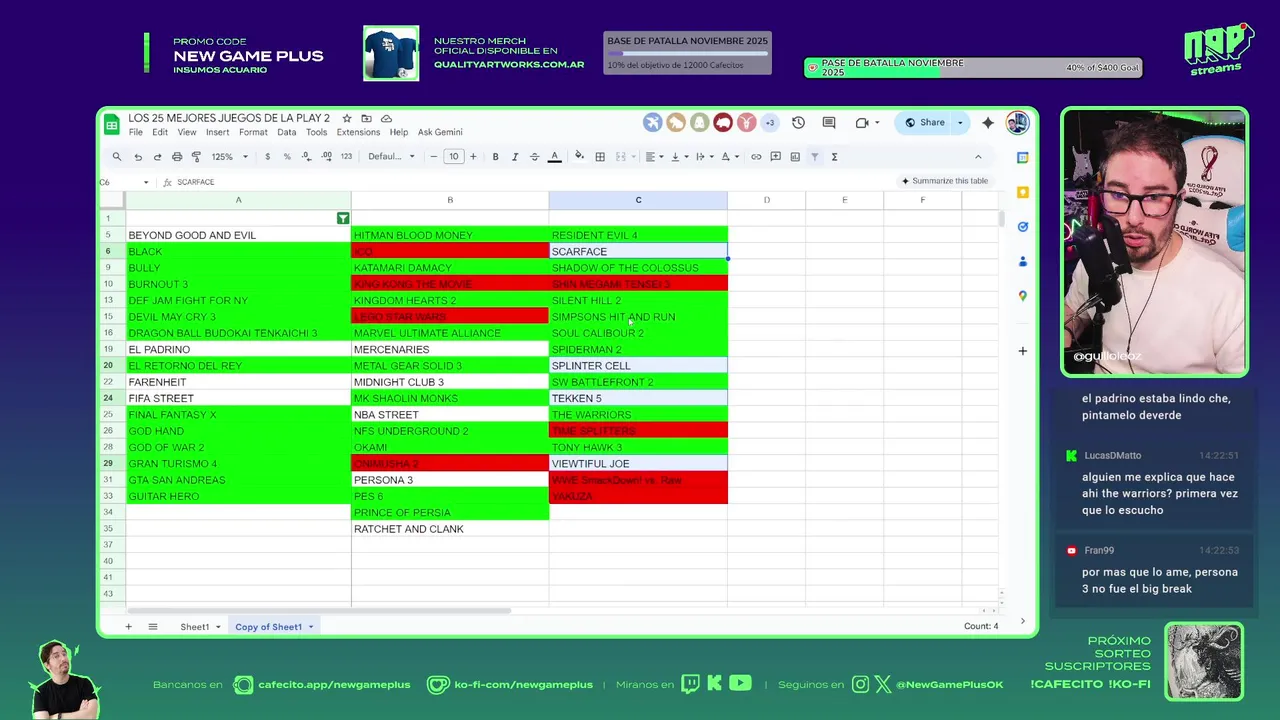1280x720 pixels.
Task: Click the Share button
Action: 925,122
